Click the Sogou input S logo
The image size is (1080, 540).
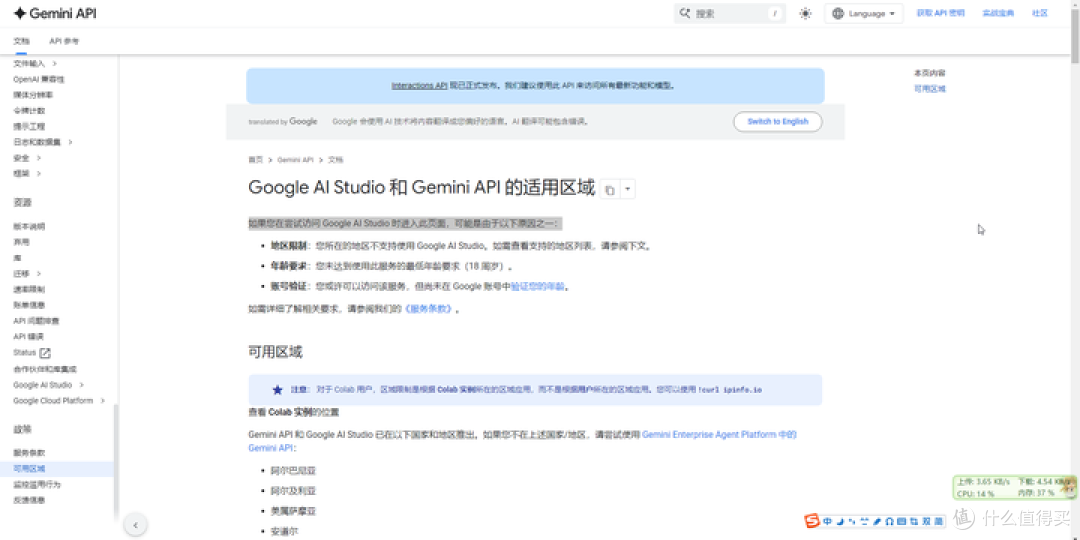point(813,521)
